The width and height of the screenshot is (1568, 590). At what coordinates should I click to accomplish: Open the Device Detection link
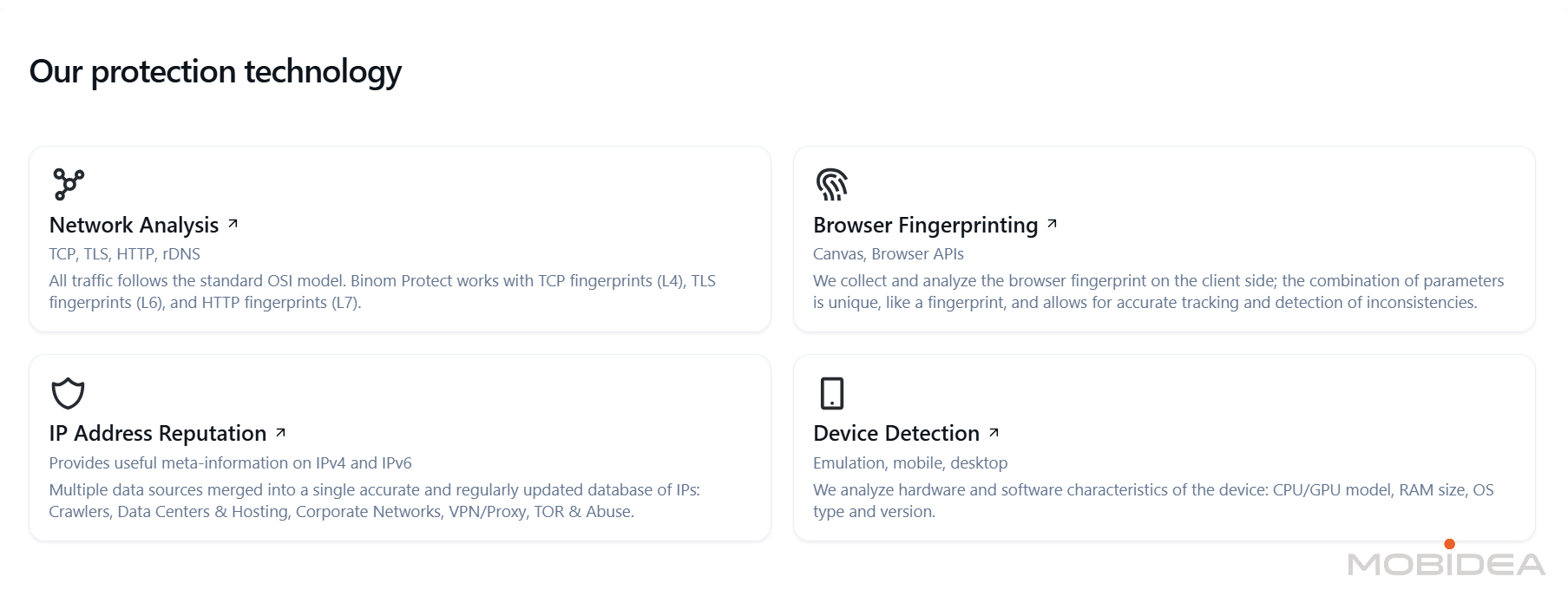pyautogui.click(x=896, y=434)
